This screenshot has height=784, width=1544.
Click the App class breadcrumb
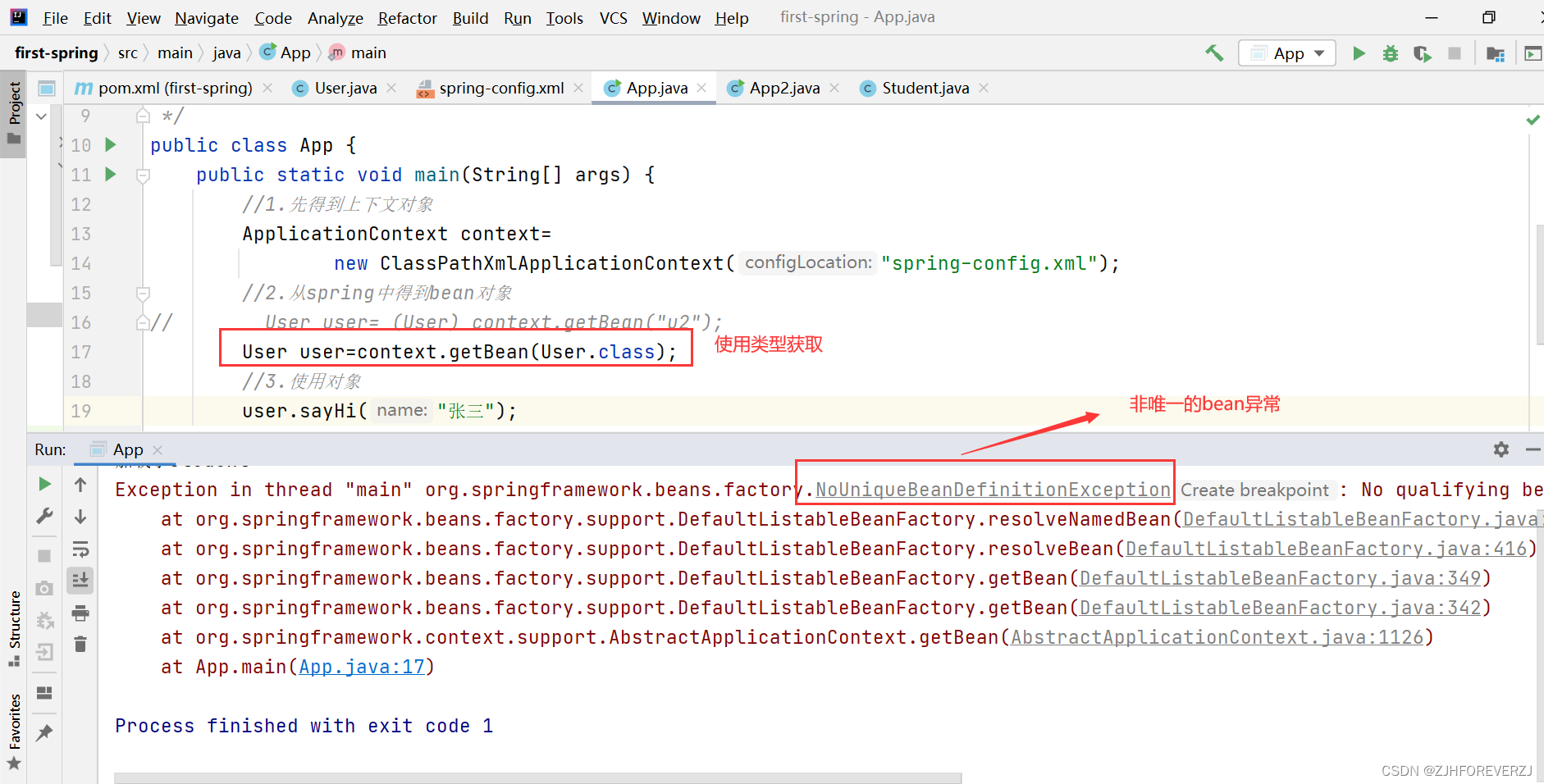coord(286,53)
